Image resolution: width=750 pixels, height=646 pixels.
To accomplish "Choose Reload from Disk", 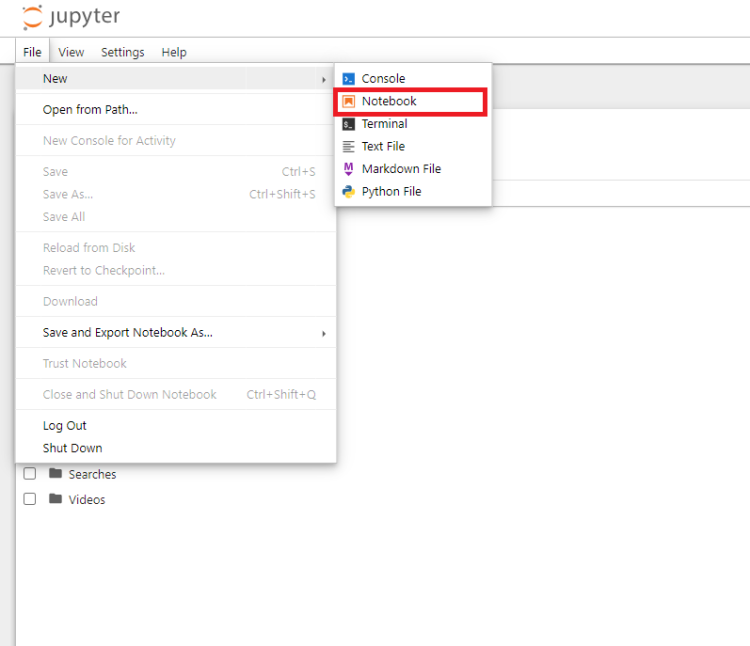I will (176, 248).
